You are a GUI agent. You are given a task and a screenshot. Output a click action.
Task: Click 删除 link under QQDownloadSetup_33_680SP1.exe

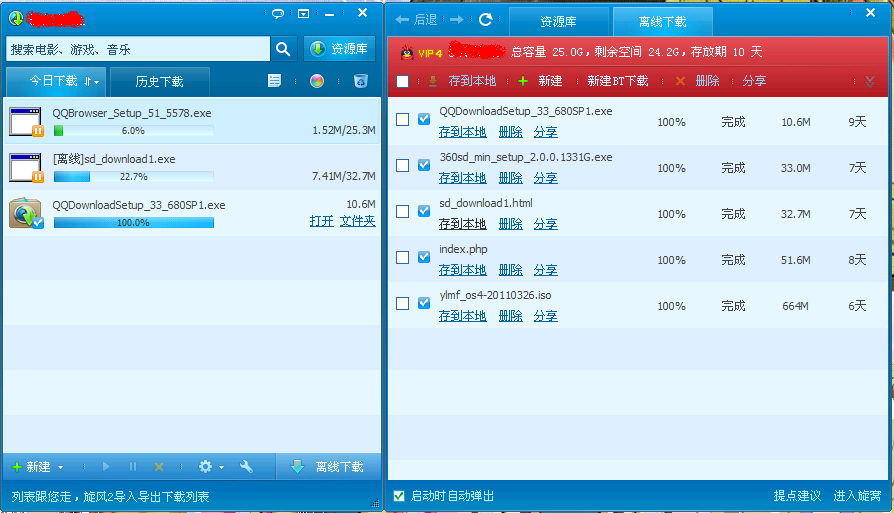[511, 132]
